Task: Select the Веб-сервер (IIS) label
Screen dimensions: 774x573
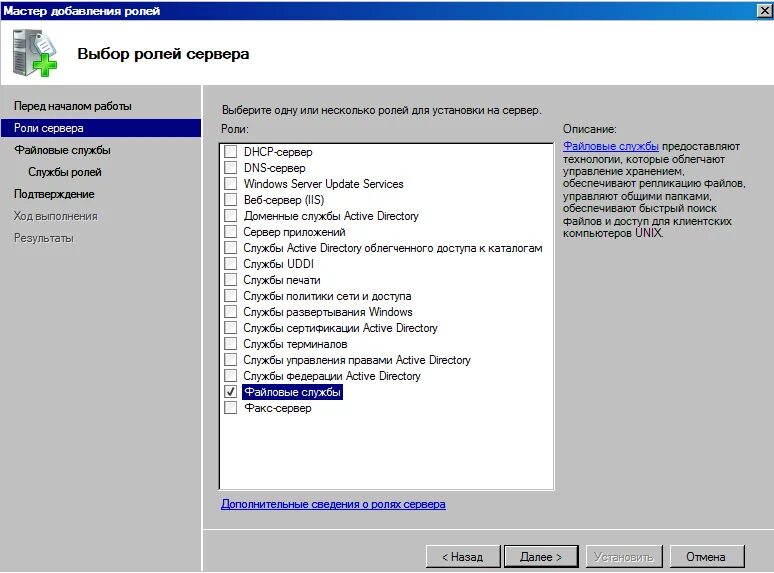Action: pos(284,200)
